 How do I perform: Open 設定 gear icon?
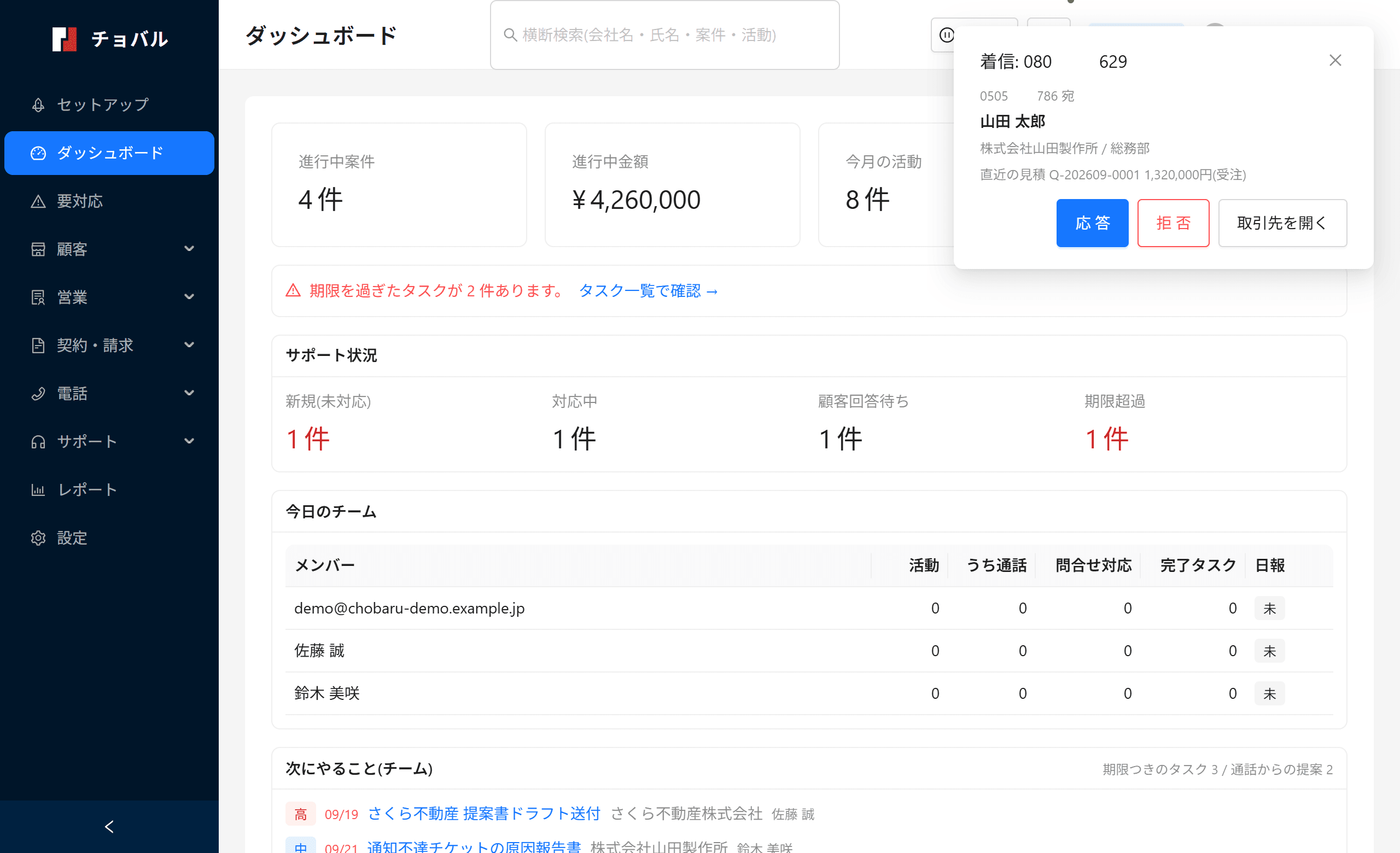click(38, 538)
